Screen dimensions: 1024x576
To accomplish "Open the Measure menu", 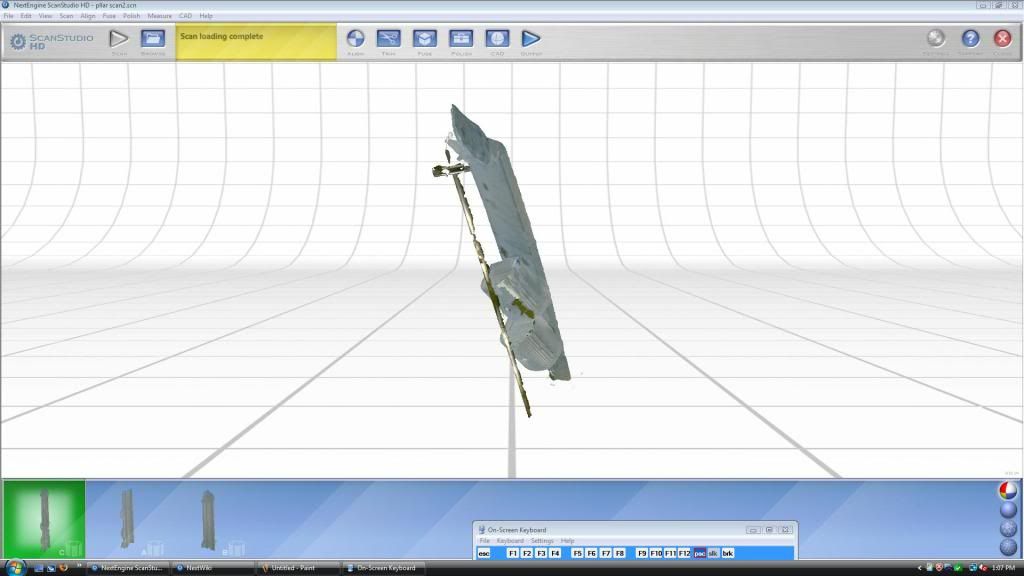I will pos(159,16).
